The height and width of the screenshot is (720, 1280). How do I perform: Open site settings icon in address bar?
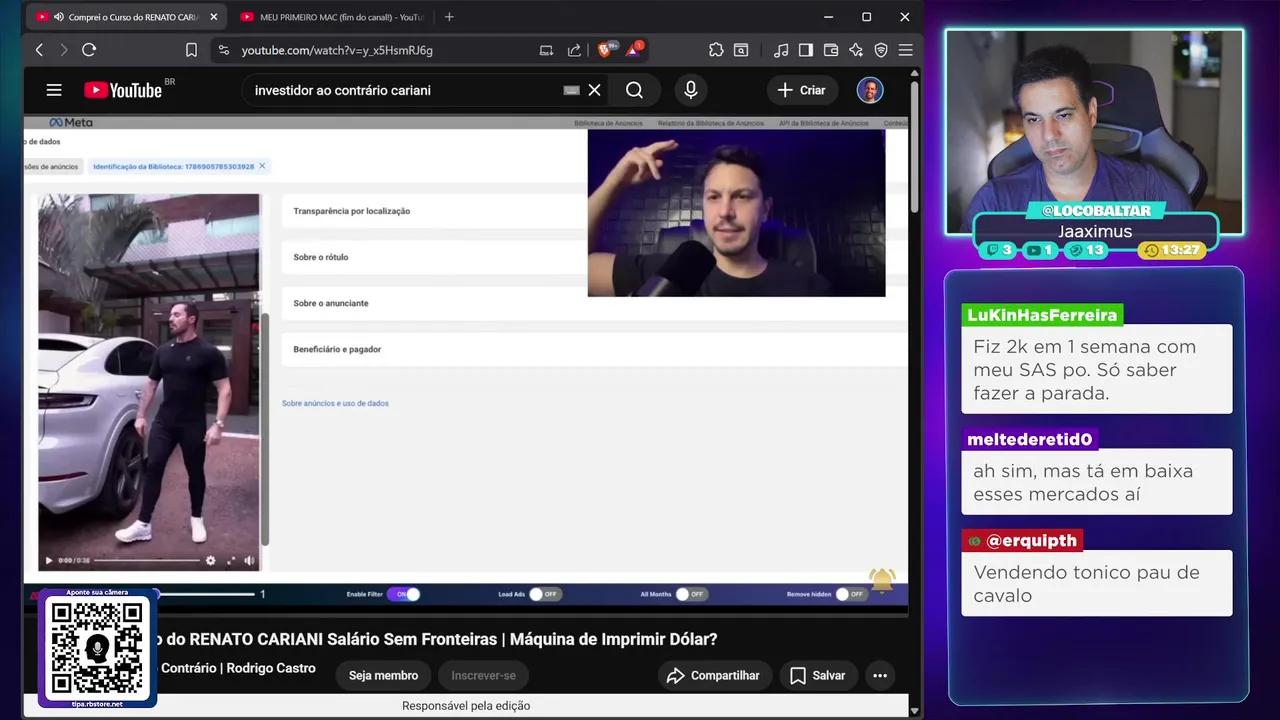[x=223, y=50]
